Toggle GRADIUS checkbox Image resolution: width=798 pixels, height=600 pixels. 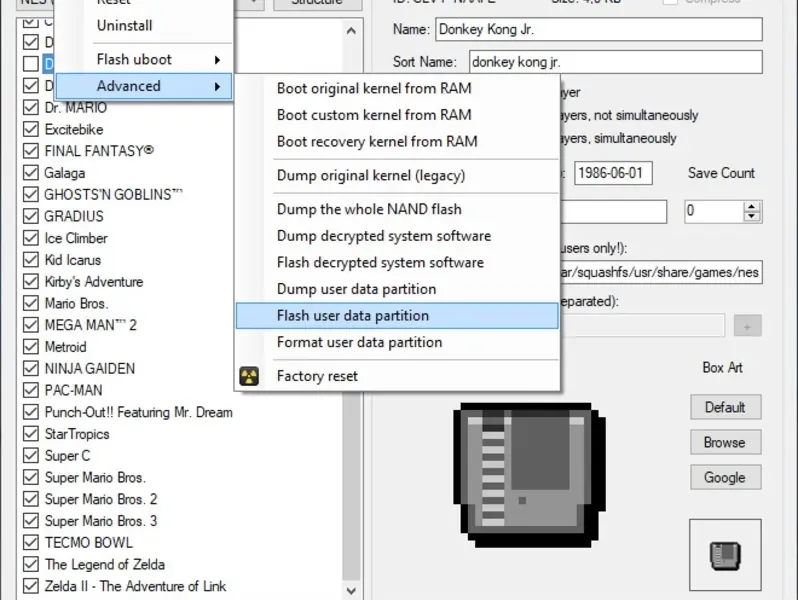[31, 216]
